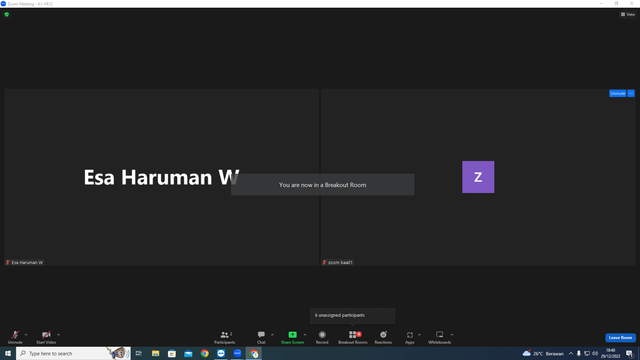Click the blue Leave Room button
Viewport: 640px width, 360px height.
(x=620, y=338)
